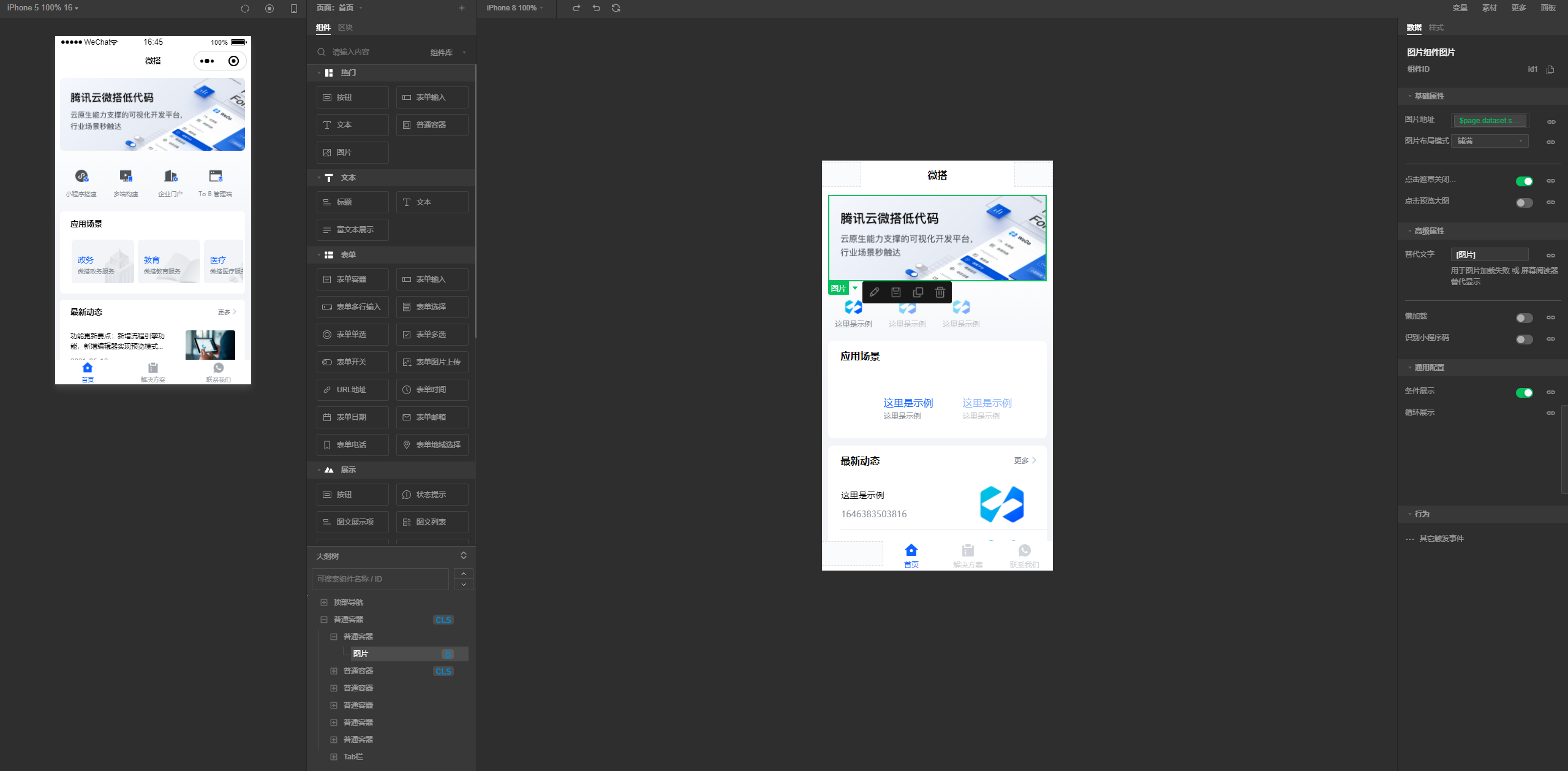
Task: Add the 状态提示 component
Action: pyautogui.click(x=432, y=495)
